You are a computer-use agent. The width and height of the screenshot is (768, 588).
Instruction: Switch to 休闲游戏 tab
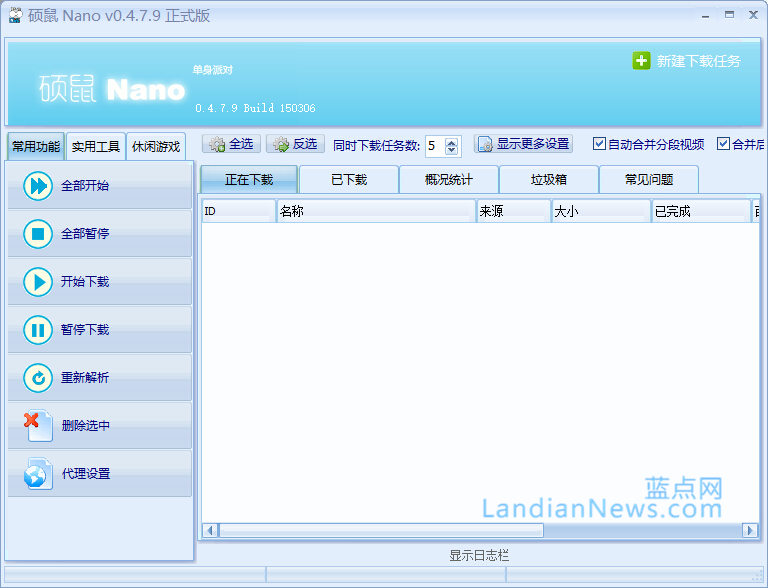pyautogui.click(x=156, y=147)
